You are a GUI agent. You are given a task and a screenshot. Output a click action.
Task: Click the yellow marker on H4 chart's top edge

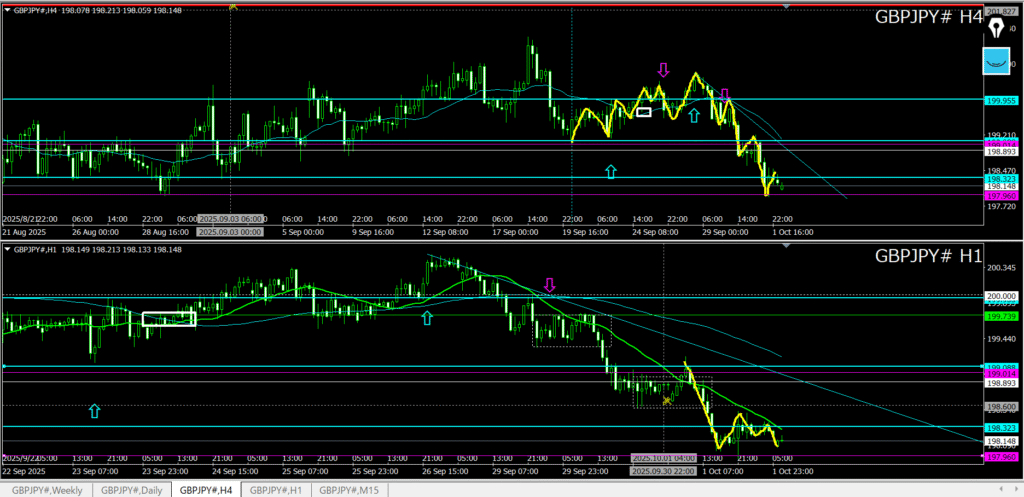pos(232,5)
